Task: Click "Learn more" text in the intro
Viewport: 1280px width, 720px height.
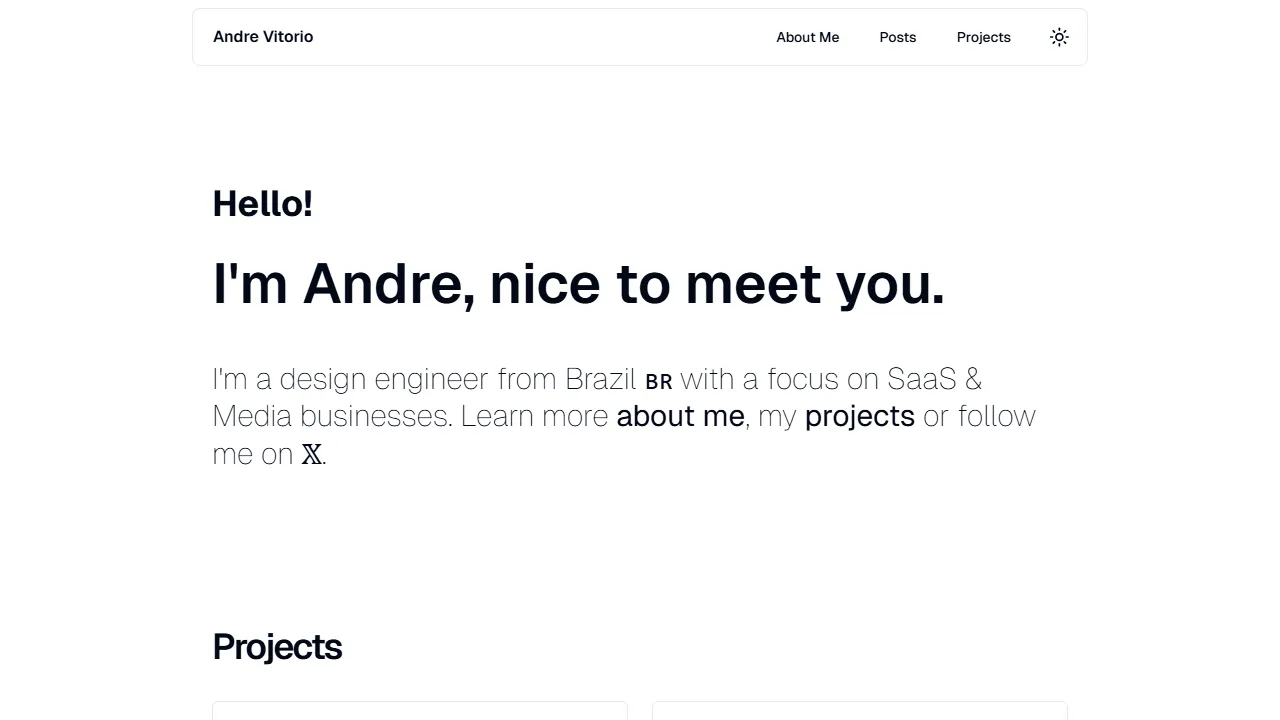Action: (534, 416)
